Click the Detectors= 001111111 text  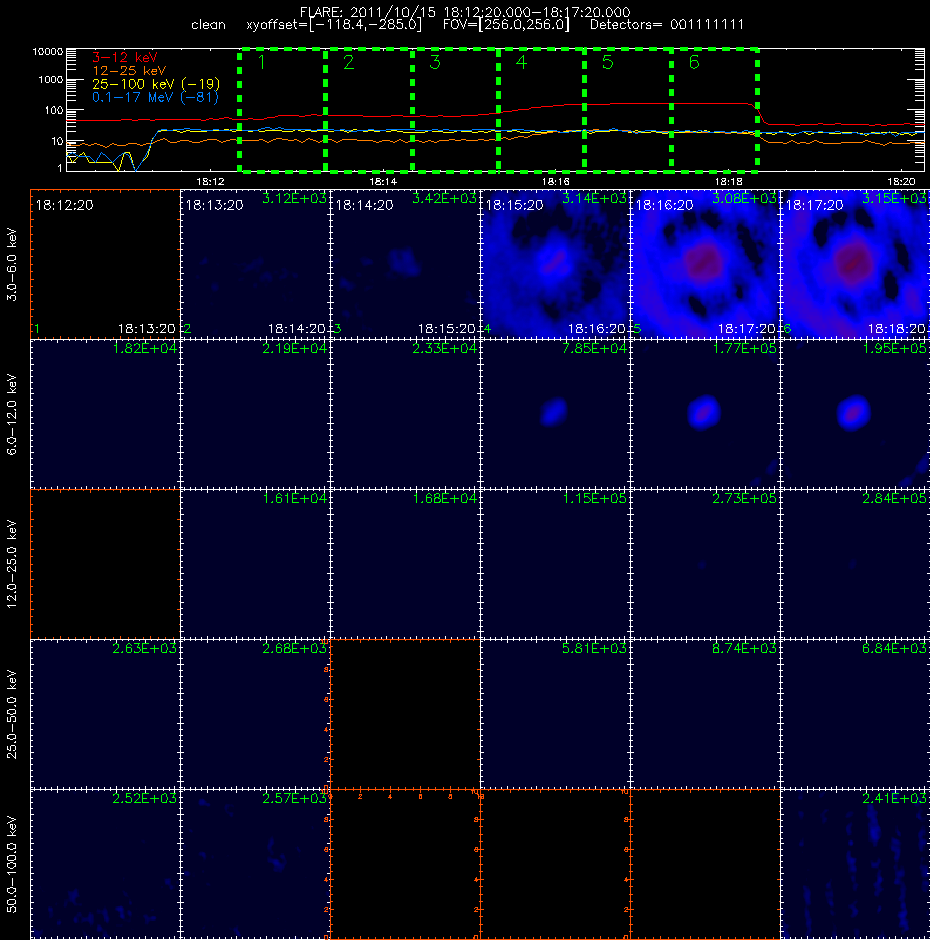[667, 25]
